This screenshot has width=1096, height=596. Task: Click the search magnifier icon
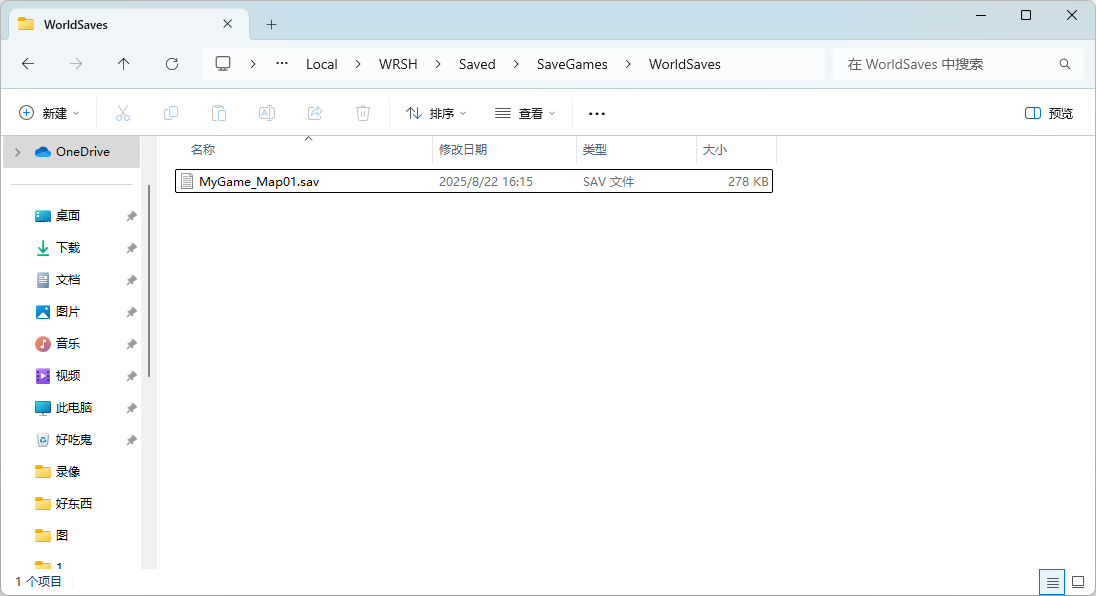[1065, 64]
